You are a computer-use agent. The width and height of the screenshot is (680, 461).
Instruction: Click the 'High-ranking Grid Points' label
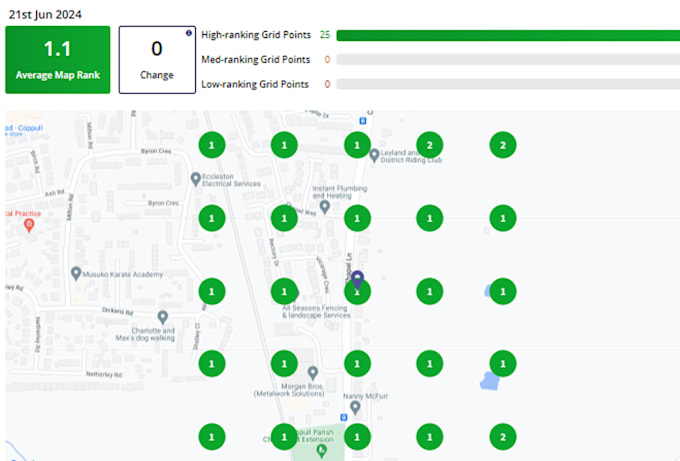coord(256,35)
